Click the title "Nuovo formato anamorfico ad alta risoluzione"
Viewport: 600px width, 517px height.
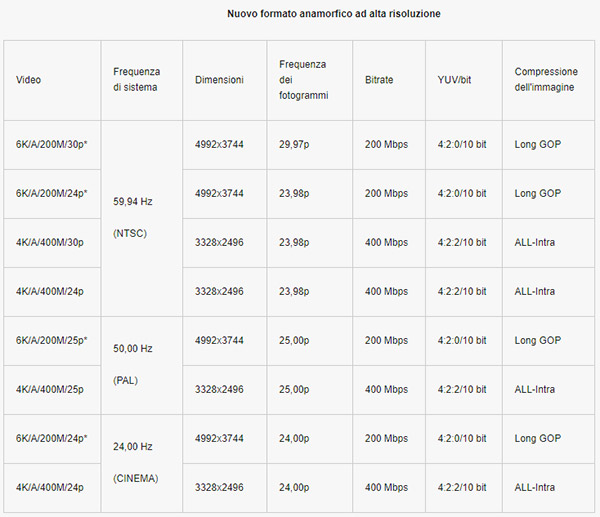[x=334, y=14]
